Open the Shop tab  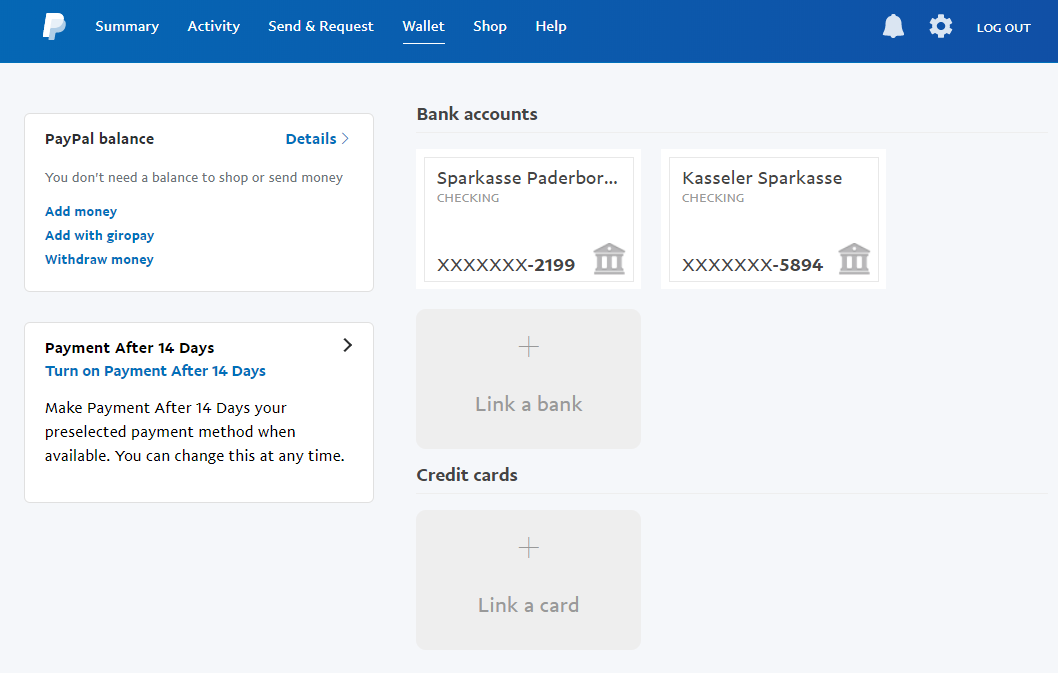click(490, 26)
